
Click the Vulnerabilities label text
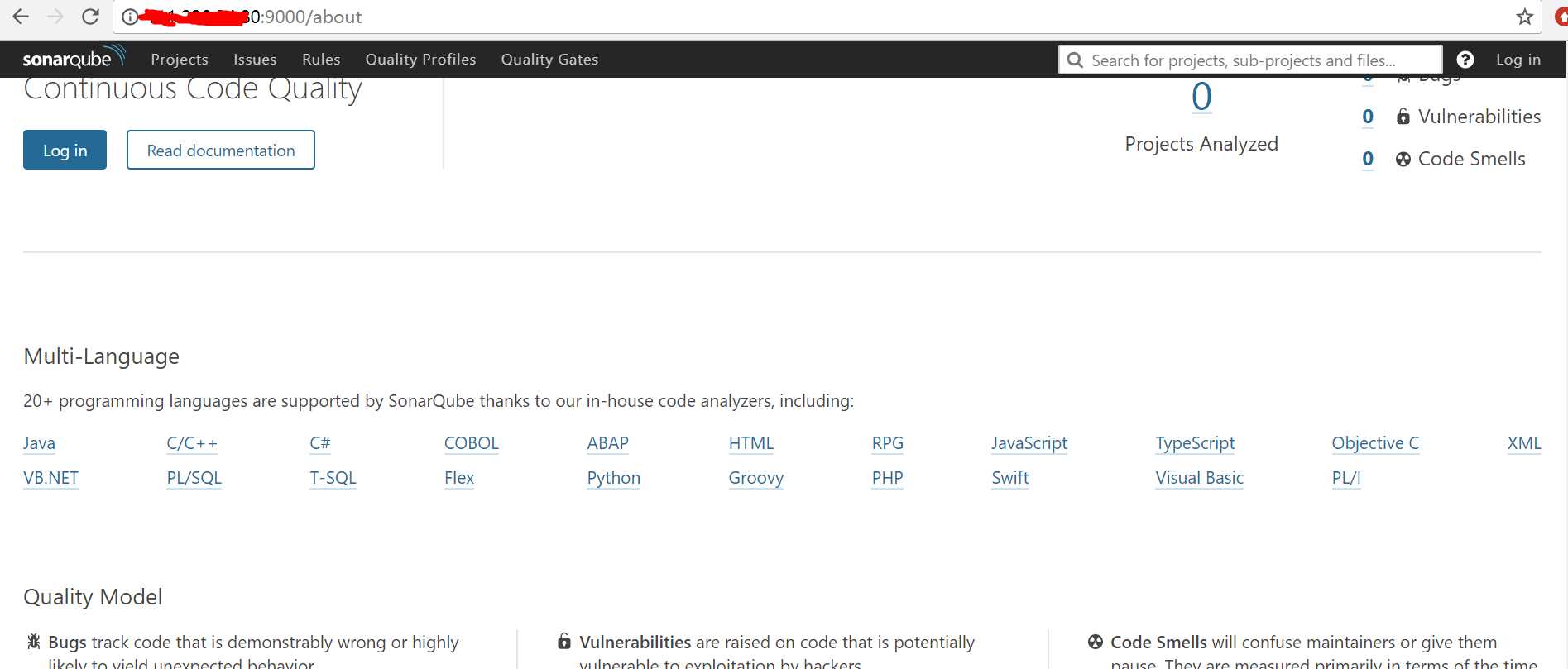[1479, 117]
